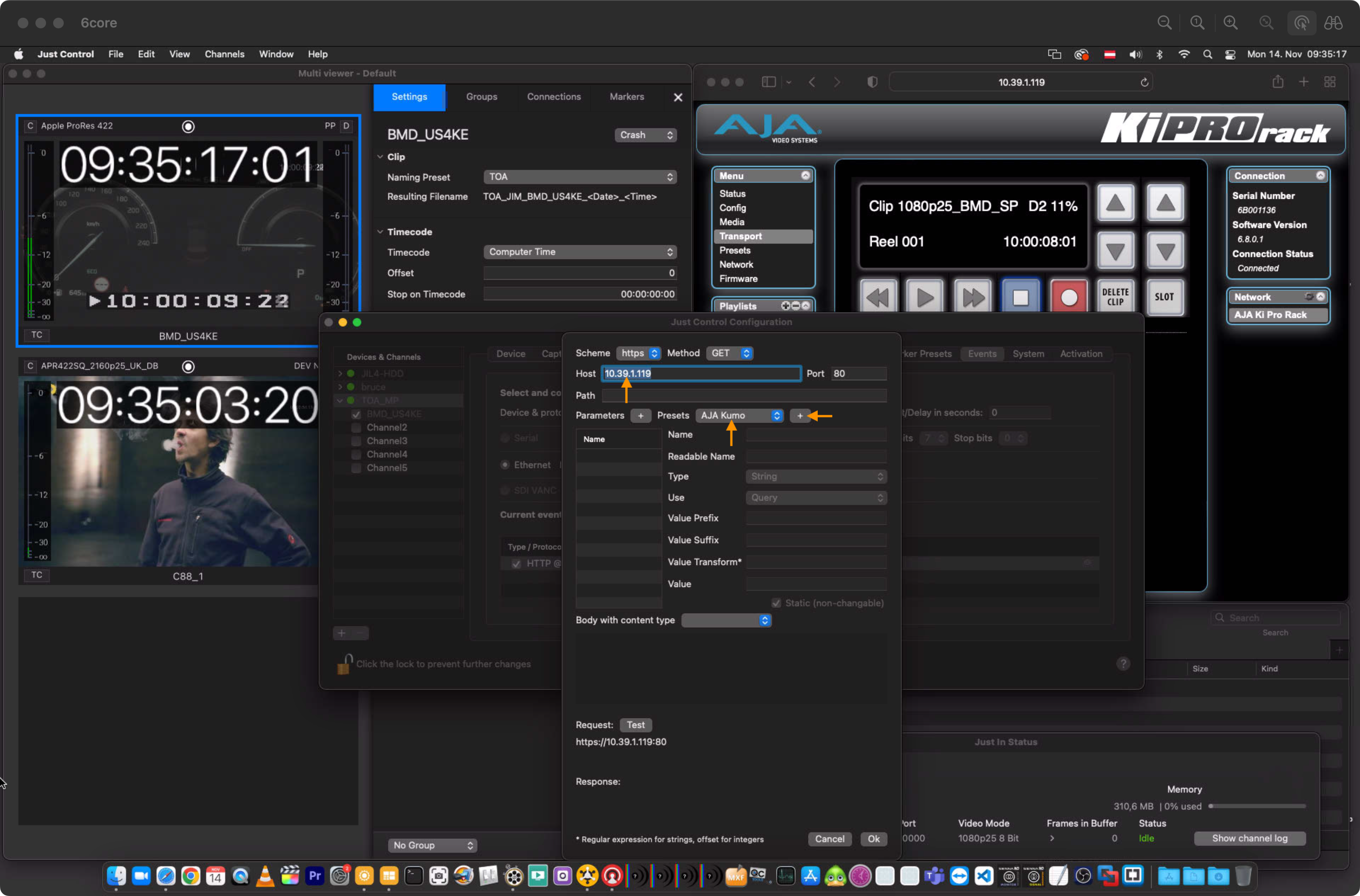
Task: Reload the 10.39.1.119 browser page
Action: coord(1144,82)
